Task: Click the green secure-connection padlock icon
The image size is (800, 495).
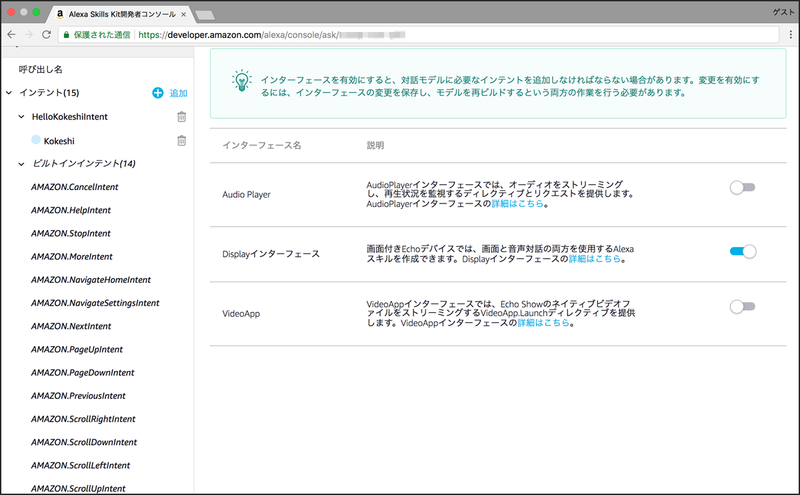Action: [66, 35]
